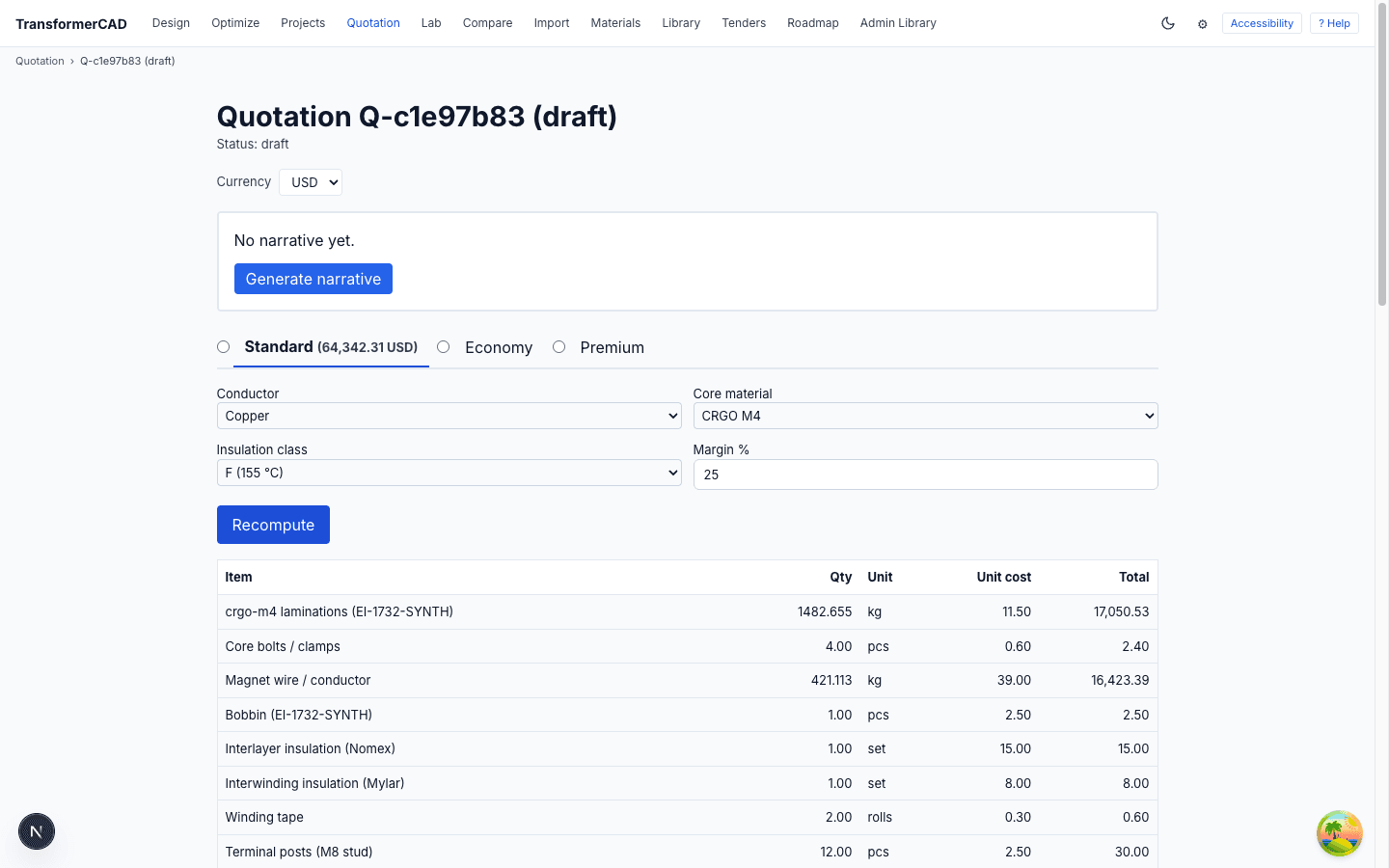Open the palm tree island avatar
The image size is (1389, 868).
1340,833
